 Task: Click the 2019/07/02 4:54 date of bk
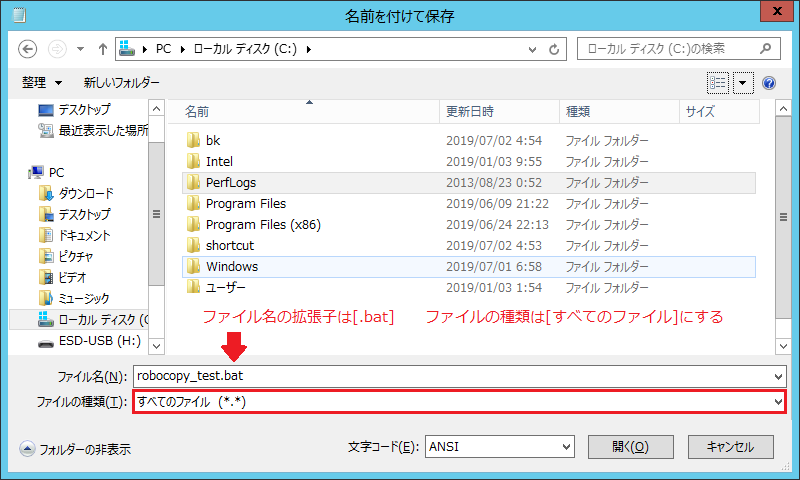tap(494, 140)
